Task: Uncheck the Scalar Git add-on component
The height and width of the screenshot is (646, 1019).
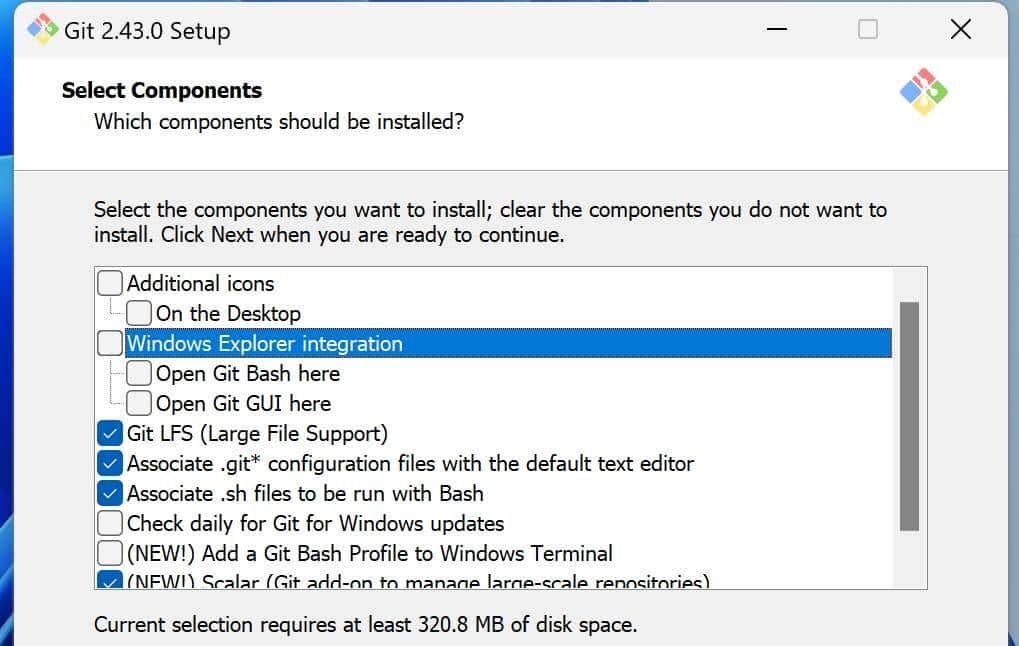Action: tap(109, 583)
